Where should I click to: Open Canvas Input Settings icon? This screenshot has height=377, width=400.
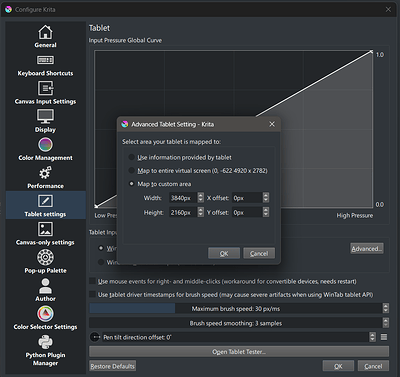coord(45,88)
